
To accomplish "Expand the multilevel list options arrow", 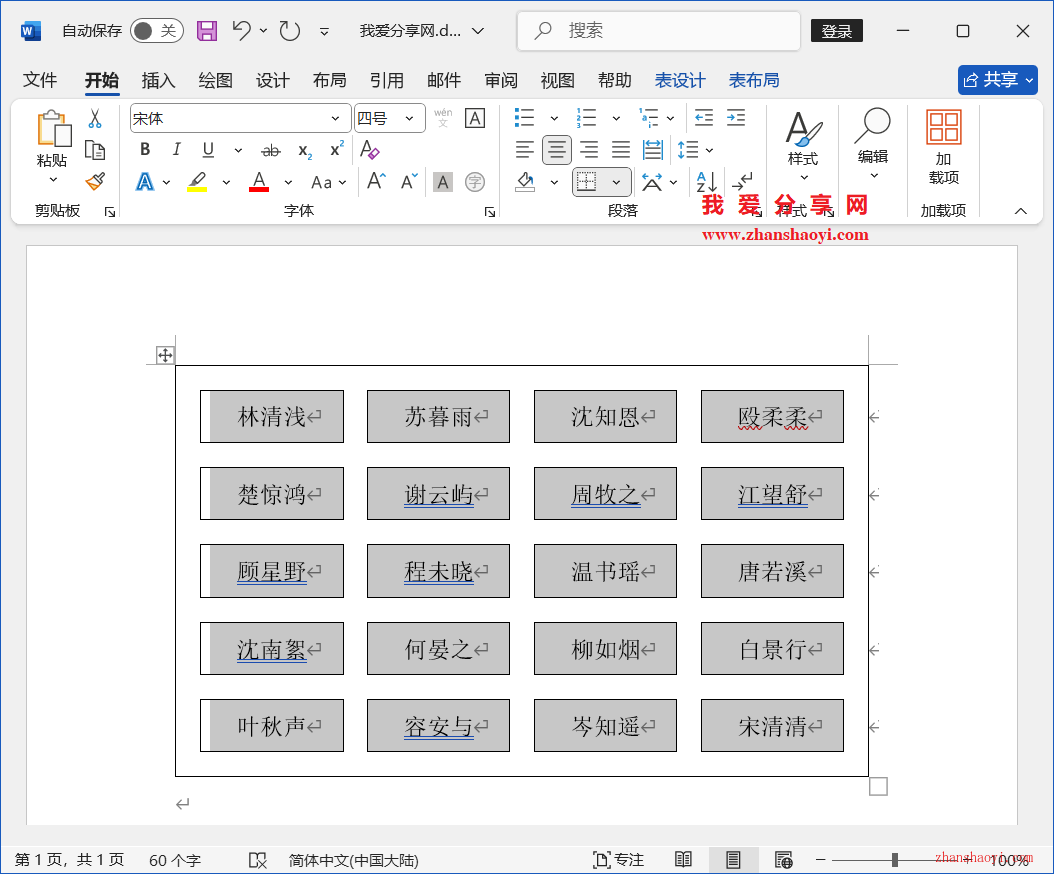I will click(x=671, y=119).
